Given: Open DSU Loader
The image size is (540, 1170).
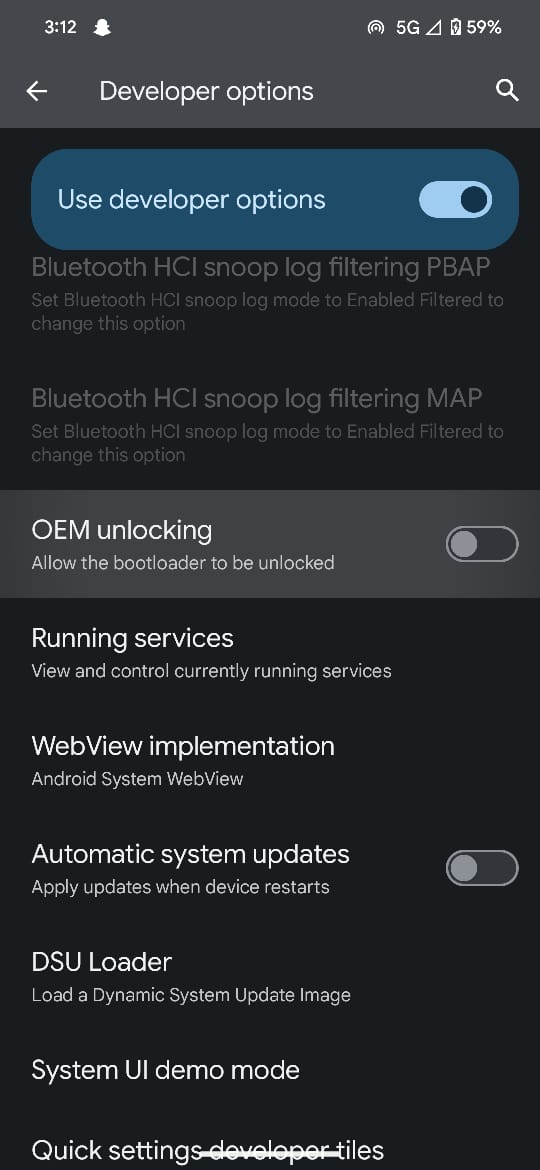Looking at the screenshot, I should pos(270,975).
